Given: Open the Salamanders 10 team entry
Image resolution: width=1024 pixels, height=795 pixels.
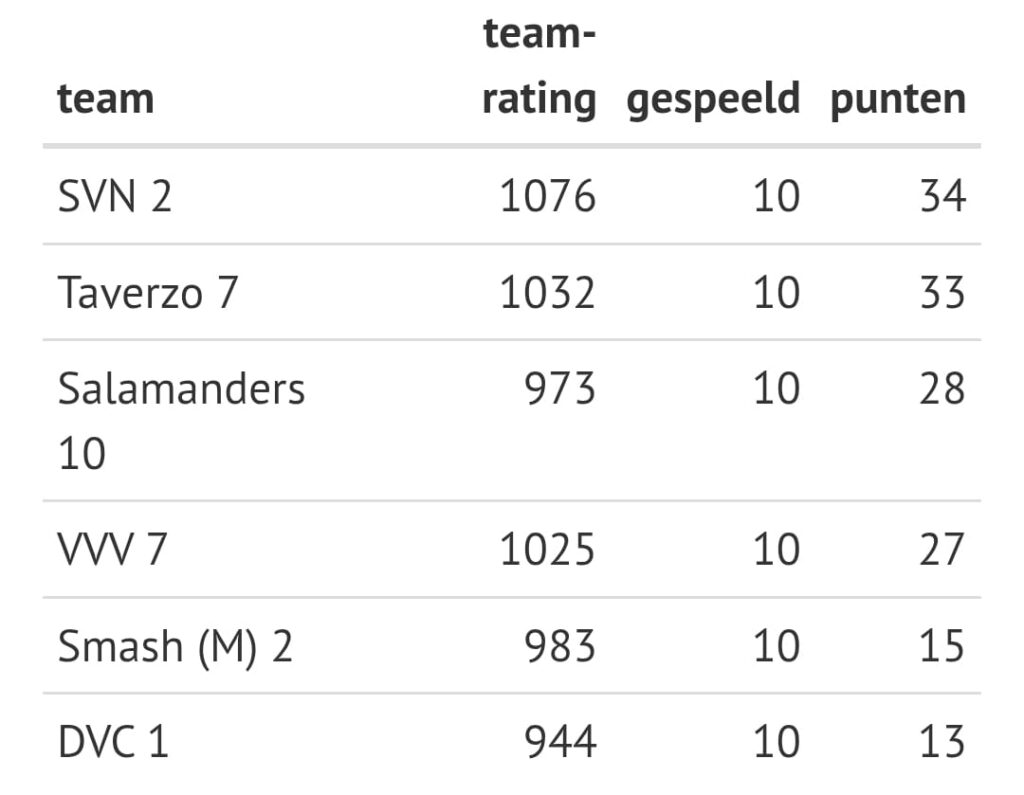Looking at the screenshot, I should point(181,420).
